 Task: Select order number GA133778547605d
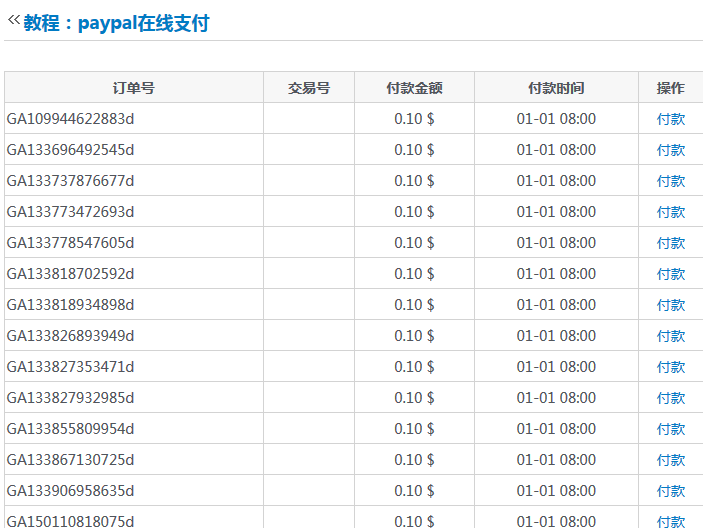[x=70, y=242]
